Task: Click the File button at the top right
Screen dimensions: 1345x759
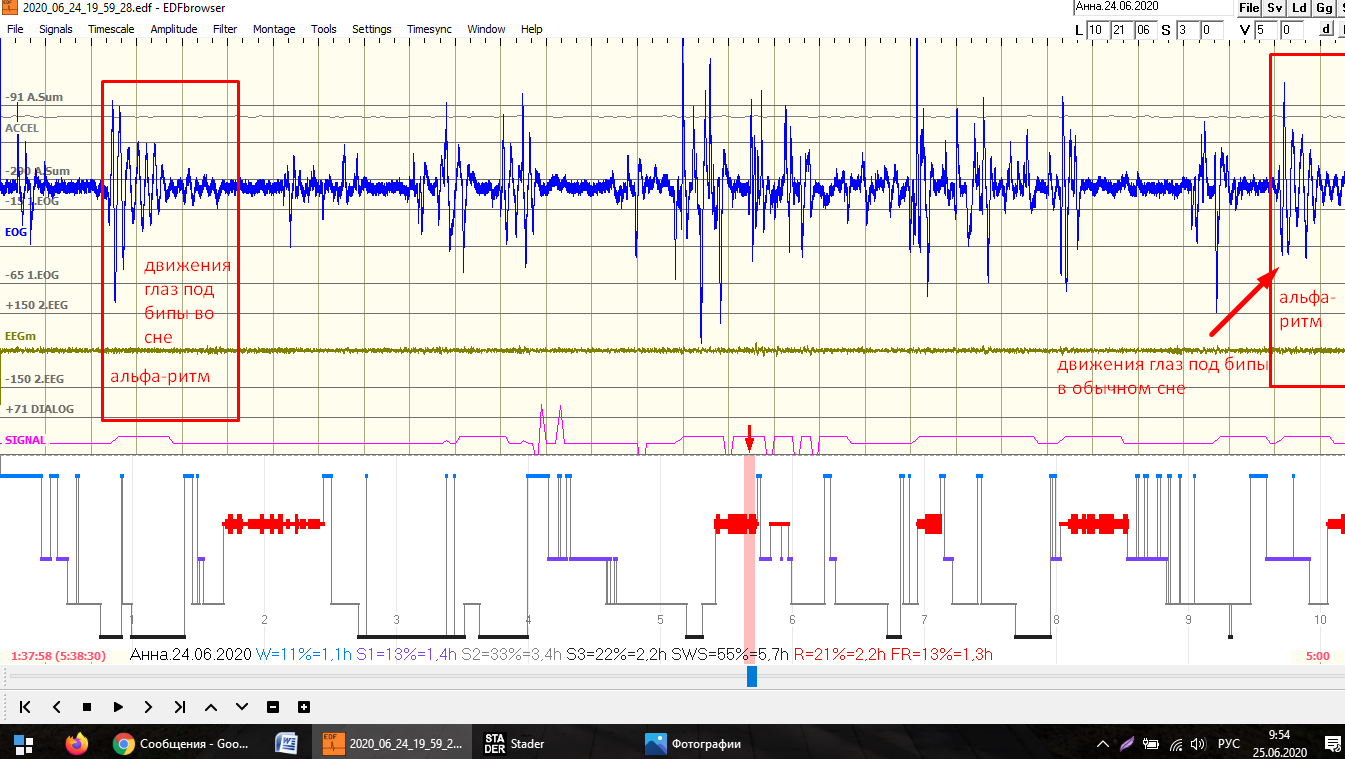Action: (x=1249, y=7)
